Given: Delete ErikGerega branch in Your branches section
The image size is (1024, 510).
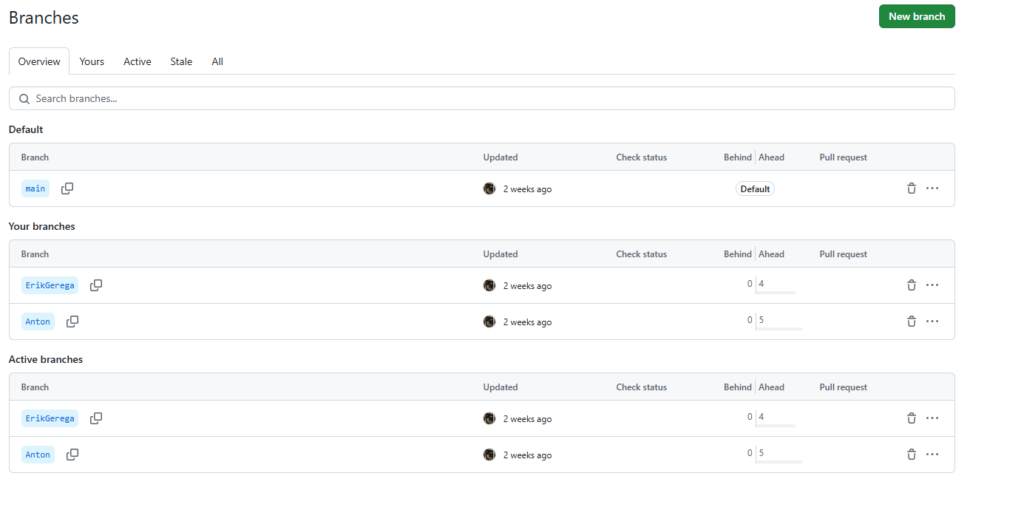Looking at the screenshot, I should pos(912,285).
